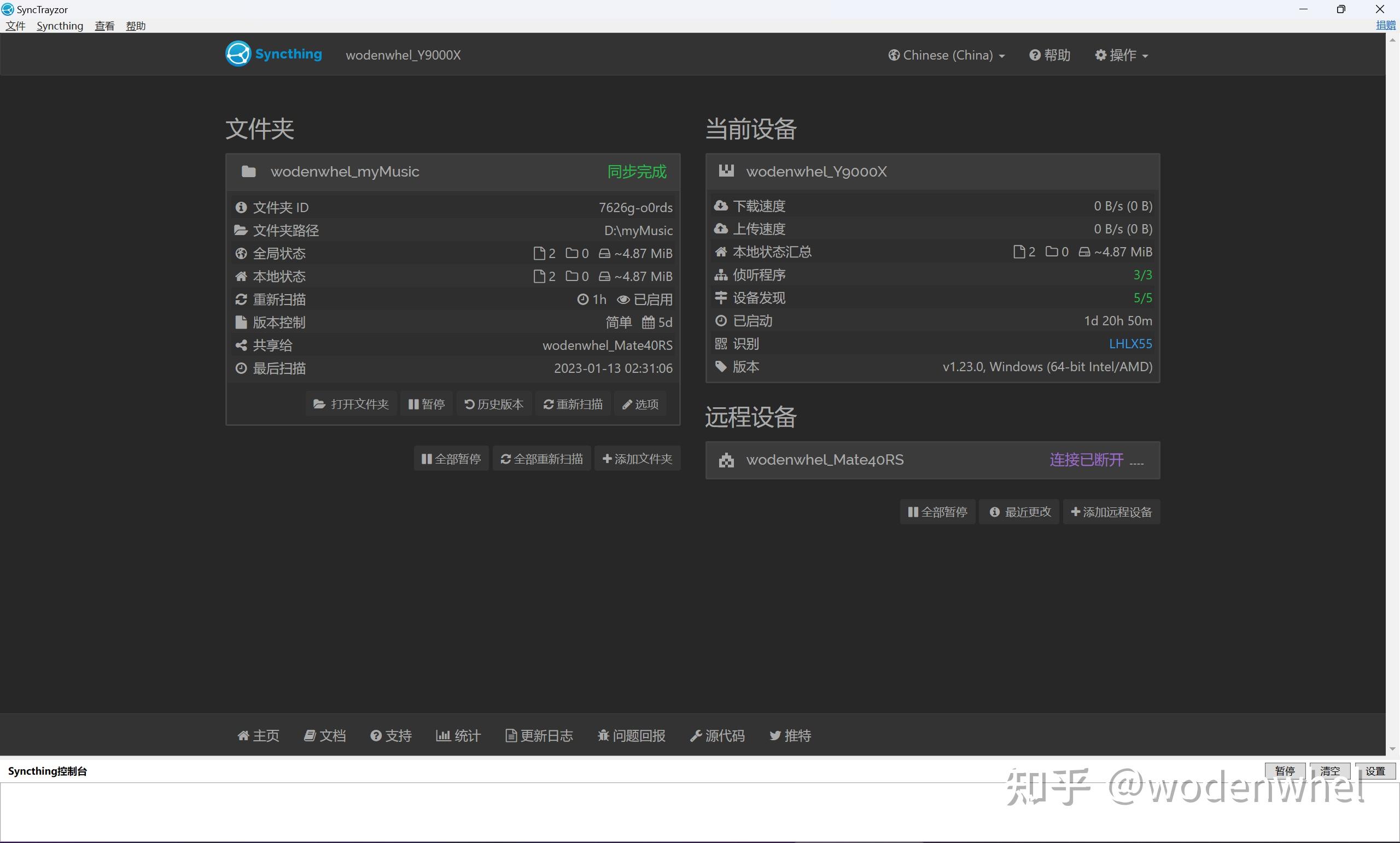Click the 主页 home icon in footer
This screenshot has width=1400, height=843.
click(x=243, y=735)
